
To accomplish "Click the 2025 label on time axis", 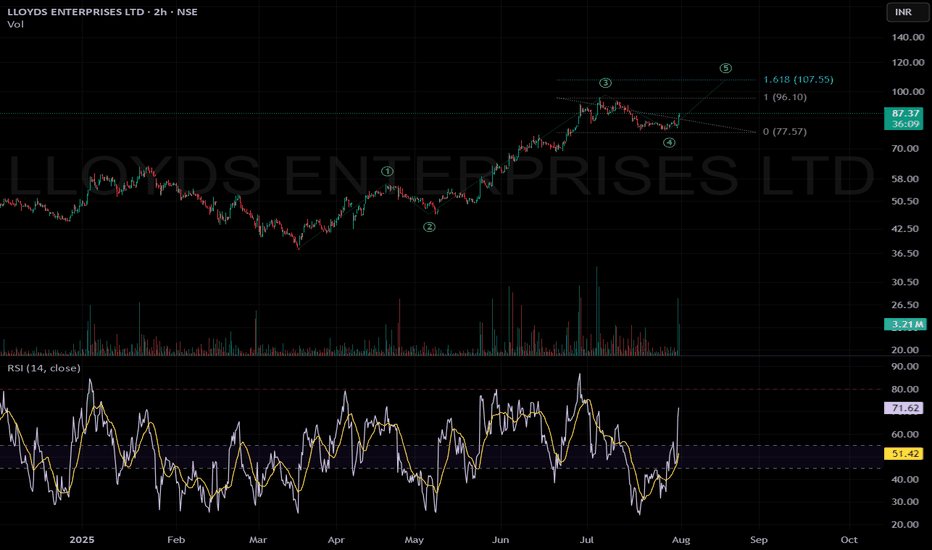I will coord(81,540).
